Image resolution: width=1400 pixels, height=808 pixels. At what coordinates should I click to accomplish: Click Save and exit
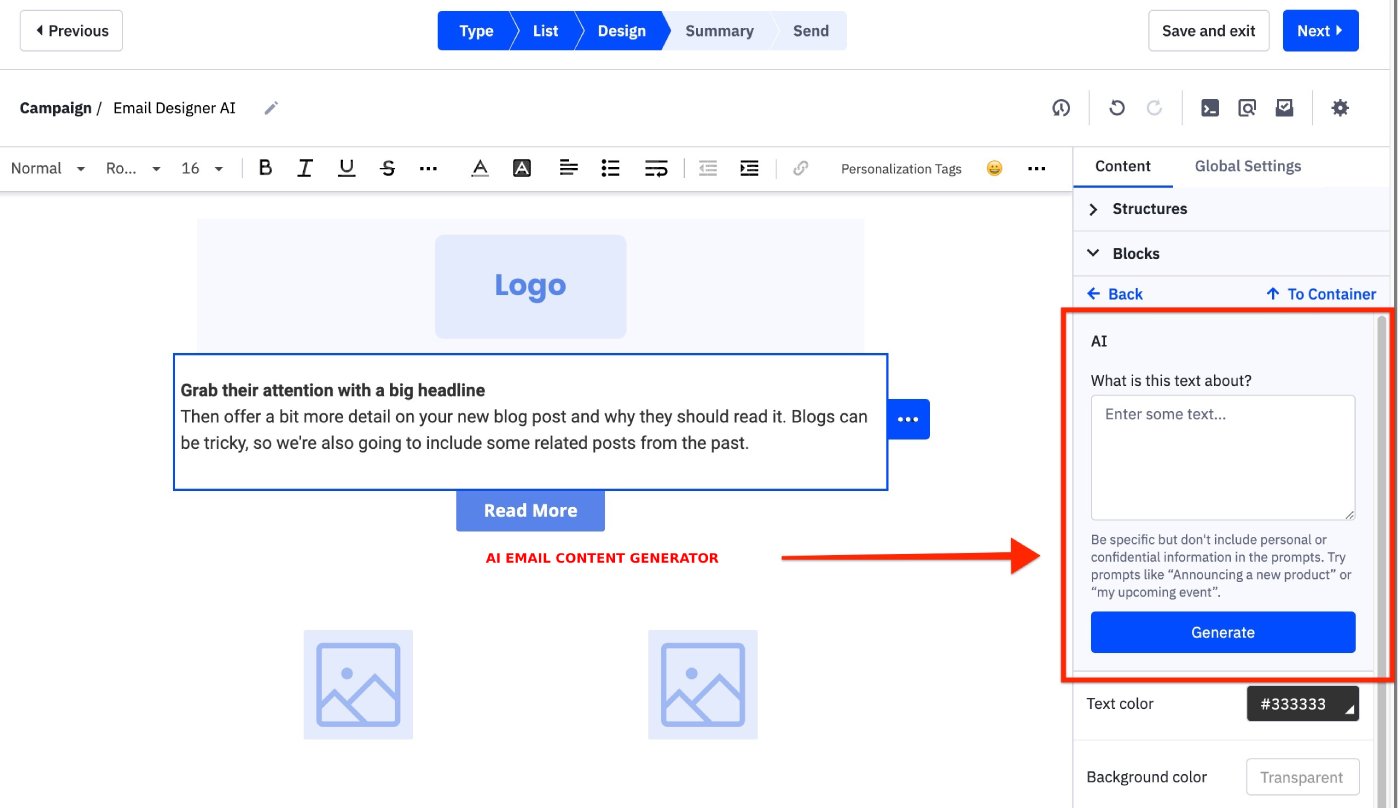pyautogui.click(x=1208, y=30)
